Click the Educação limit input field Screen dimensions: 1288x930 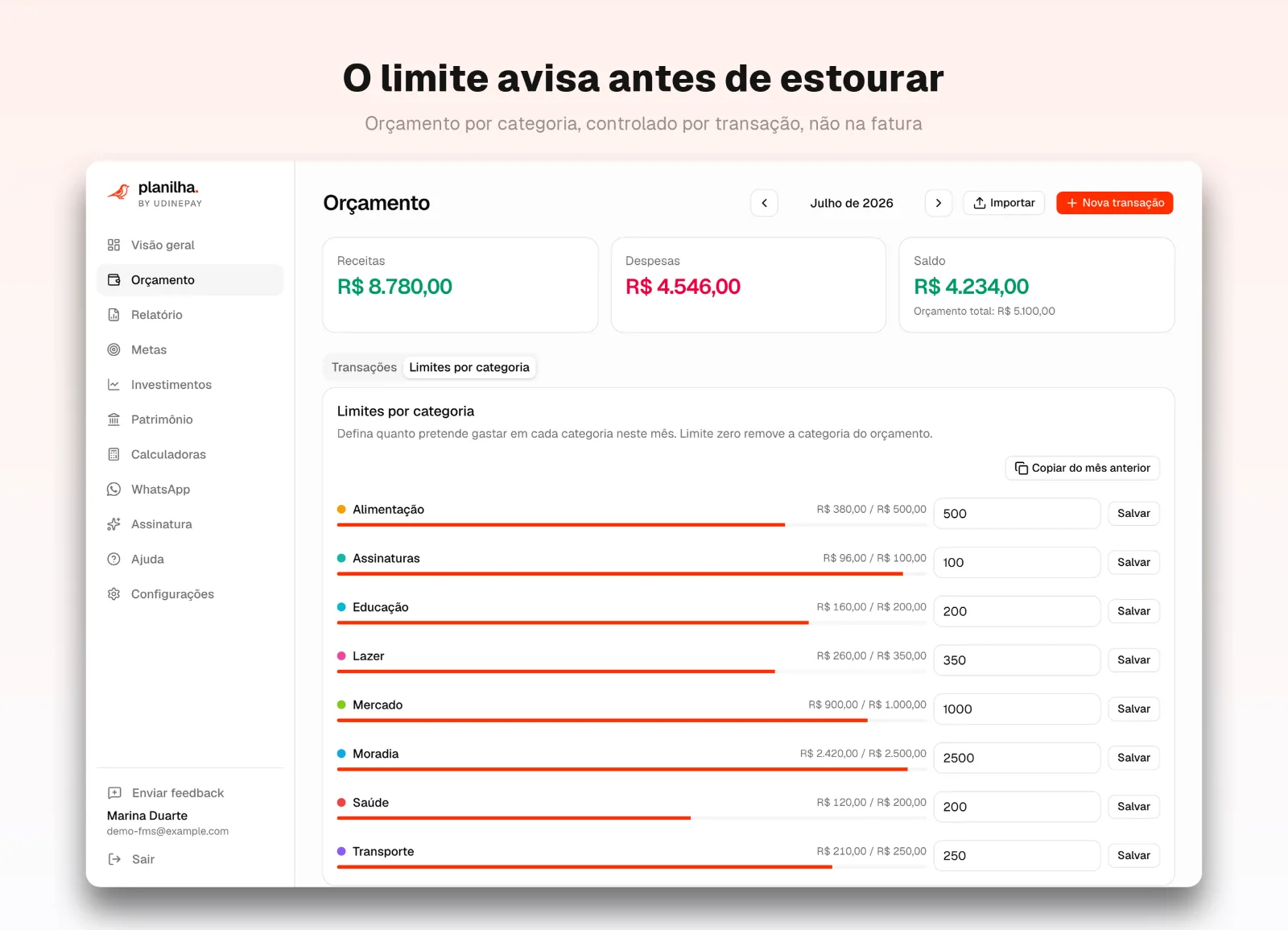click(1017, 611)
